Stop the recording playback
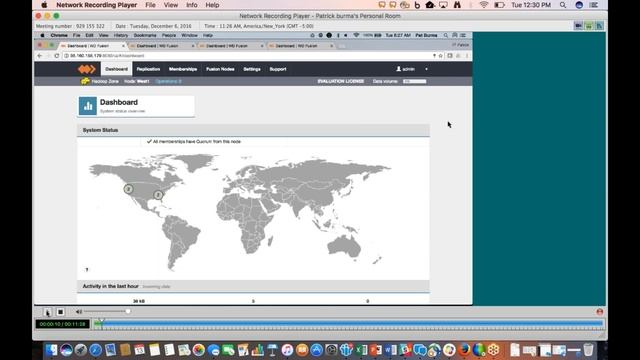This screenshot has width=640, height=360. point(60,312)
